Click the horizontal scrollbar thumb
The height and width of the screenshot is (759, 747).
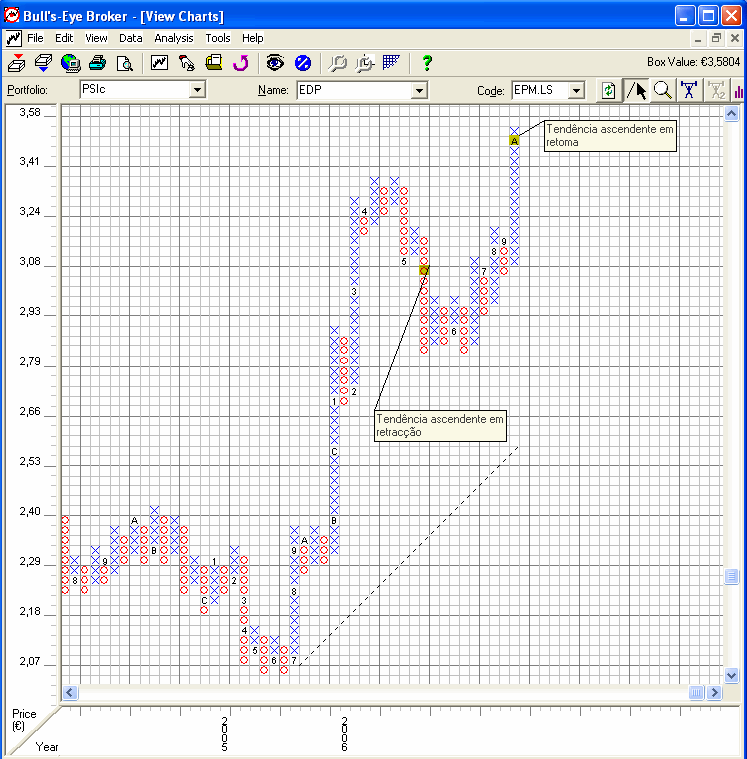pos(696,693)
